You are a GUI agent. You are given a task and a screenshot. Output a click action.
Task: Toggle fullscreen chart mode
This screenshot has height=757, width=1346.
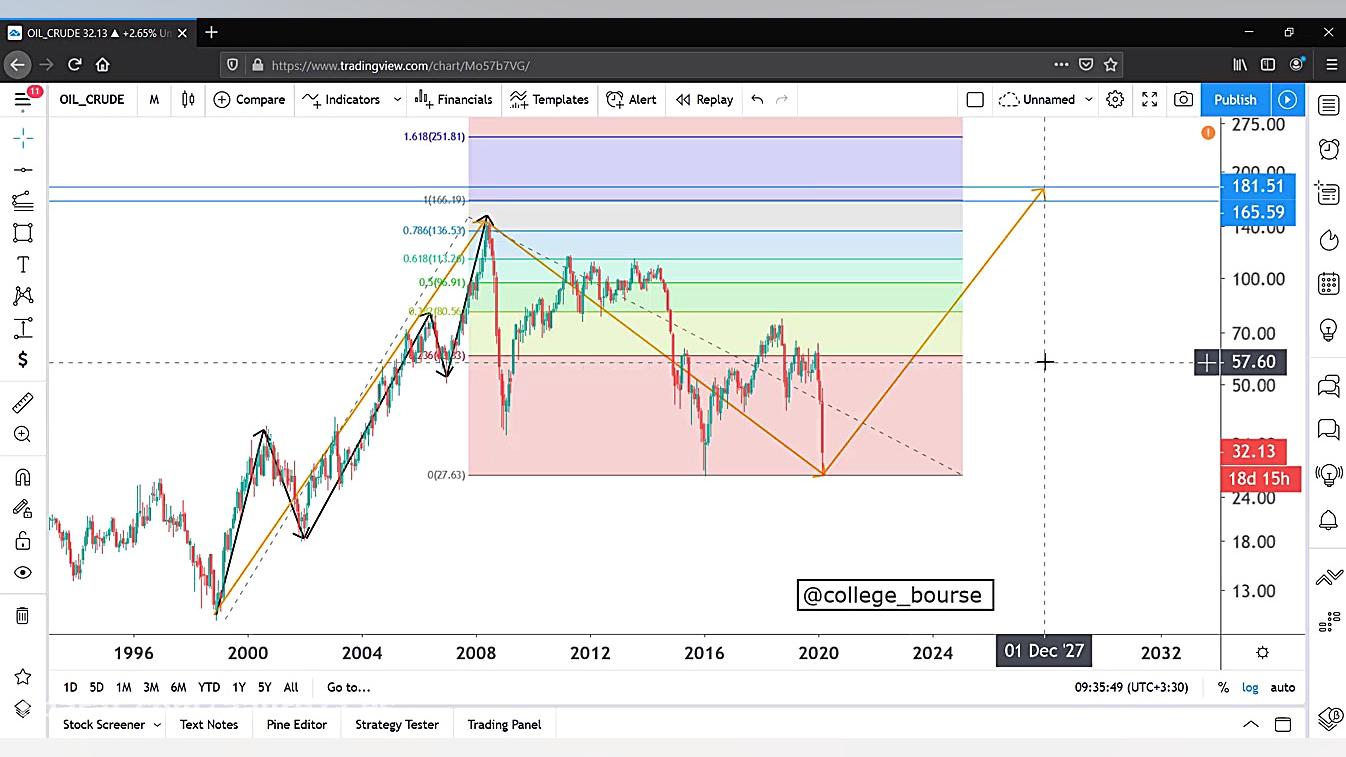click(x=1150, y=99)
